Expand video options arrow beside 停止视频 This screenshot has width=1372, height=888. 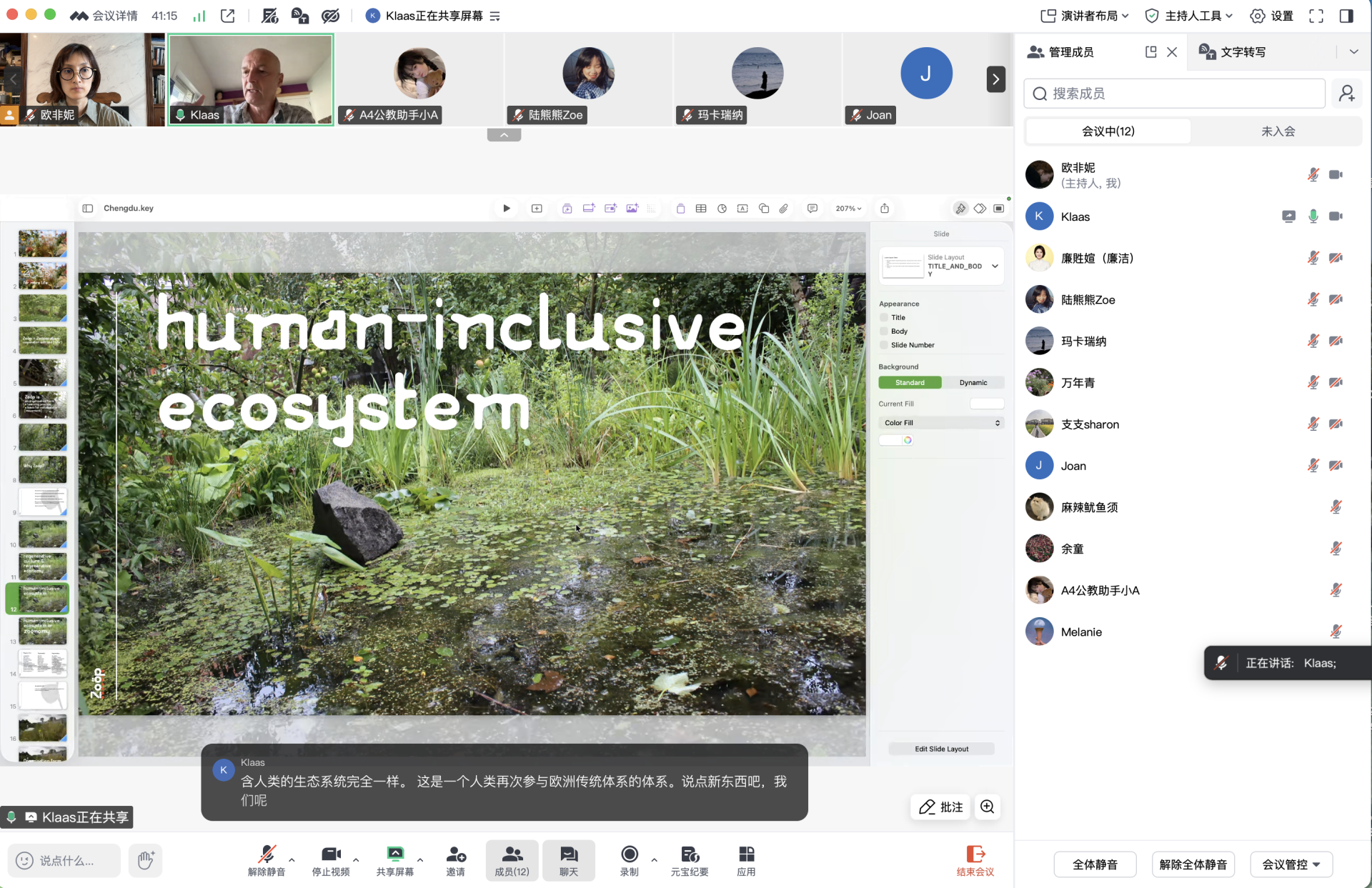[x=356, y=859]
